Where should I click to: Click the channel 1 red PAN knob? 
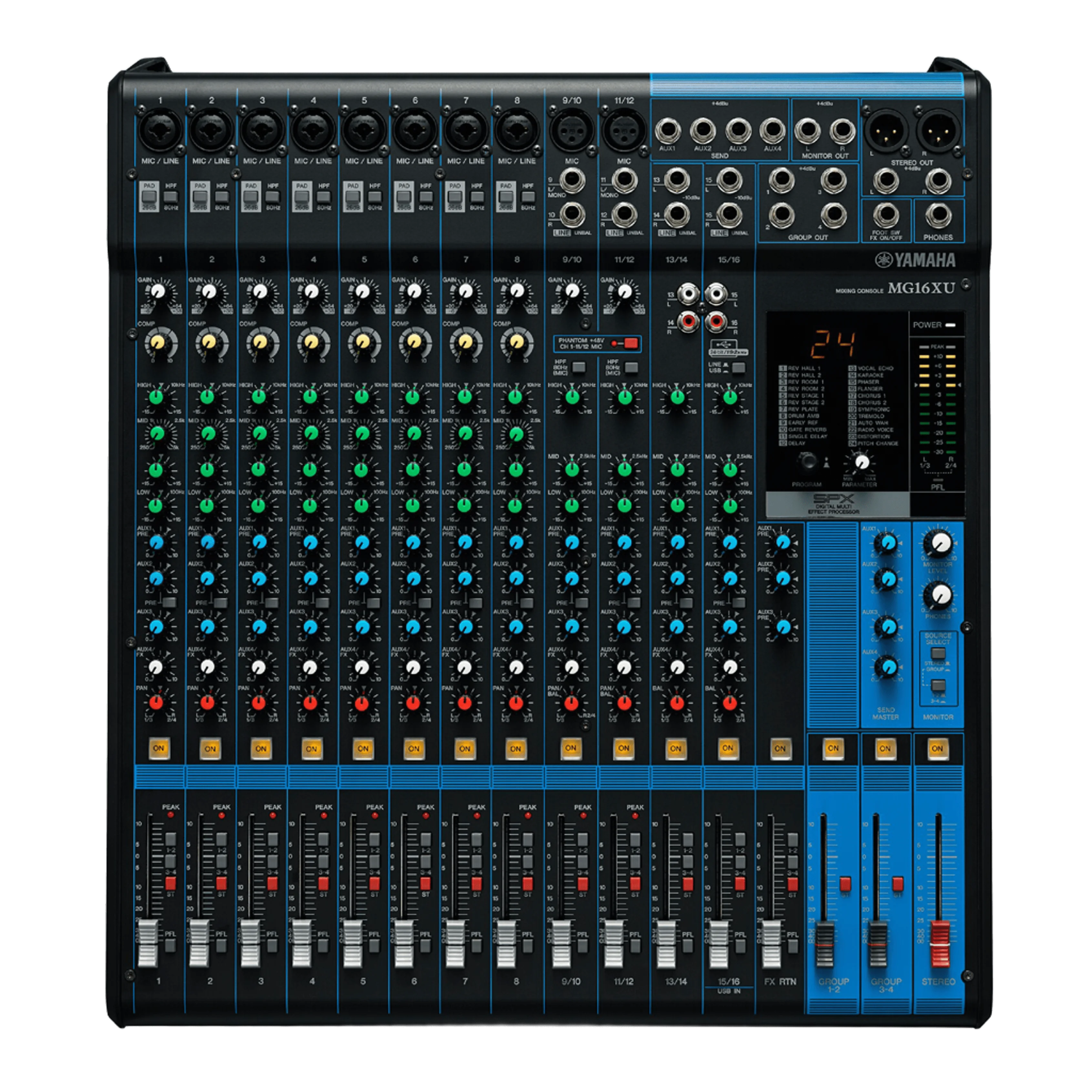(156, 703)
